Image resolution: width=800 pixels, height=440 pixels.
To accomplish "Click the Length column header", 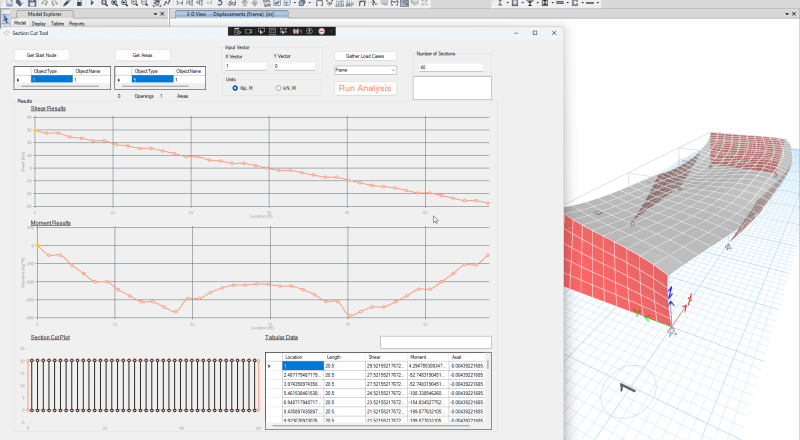I will pyautogui.click(x=345, y=357).
